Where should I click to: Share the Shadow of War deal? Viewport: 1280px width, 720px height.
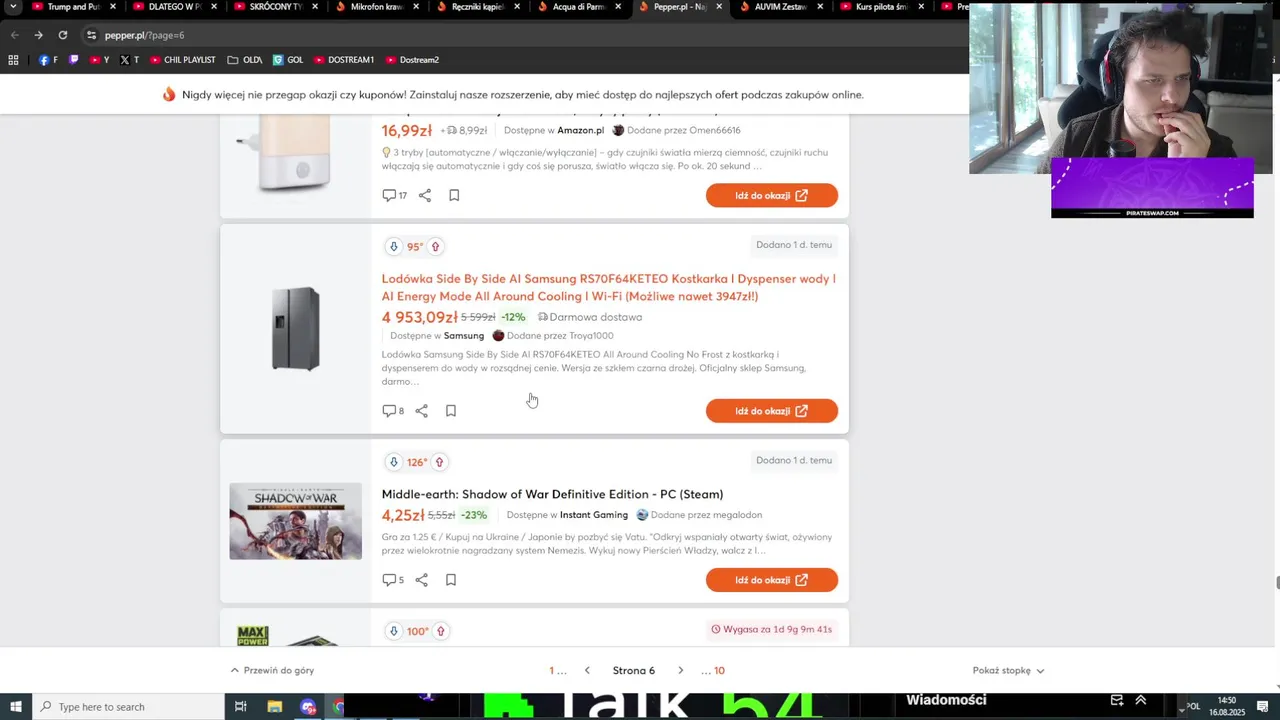(x=422, y=580)
